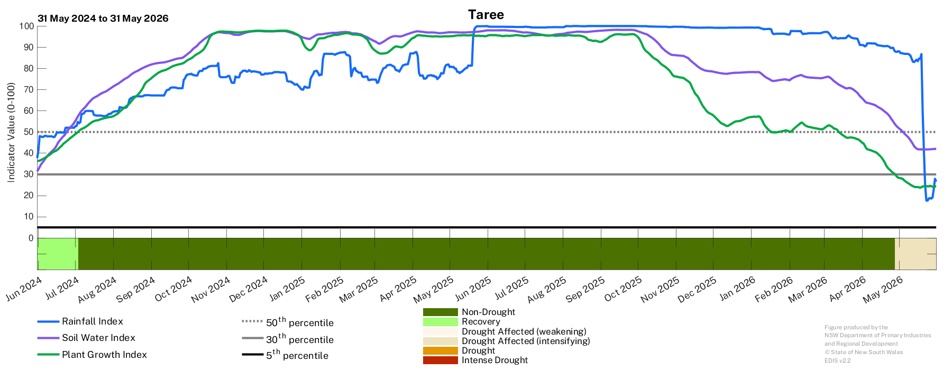Click the light green Recovery segment in June 2024
952x370 pixels.
(58, 253)
